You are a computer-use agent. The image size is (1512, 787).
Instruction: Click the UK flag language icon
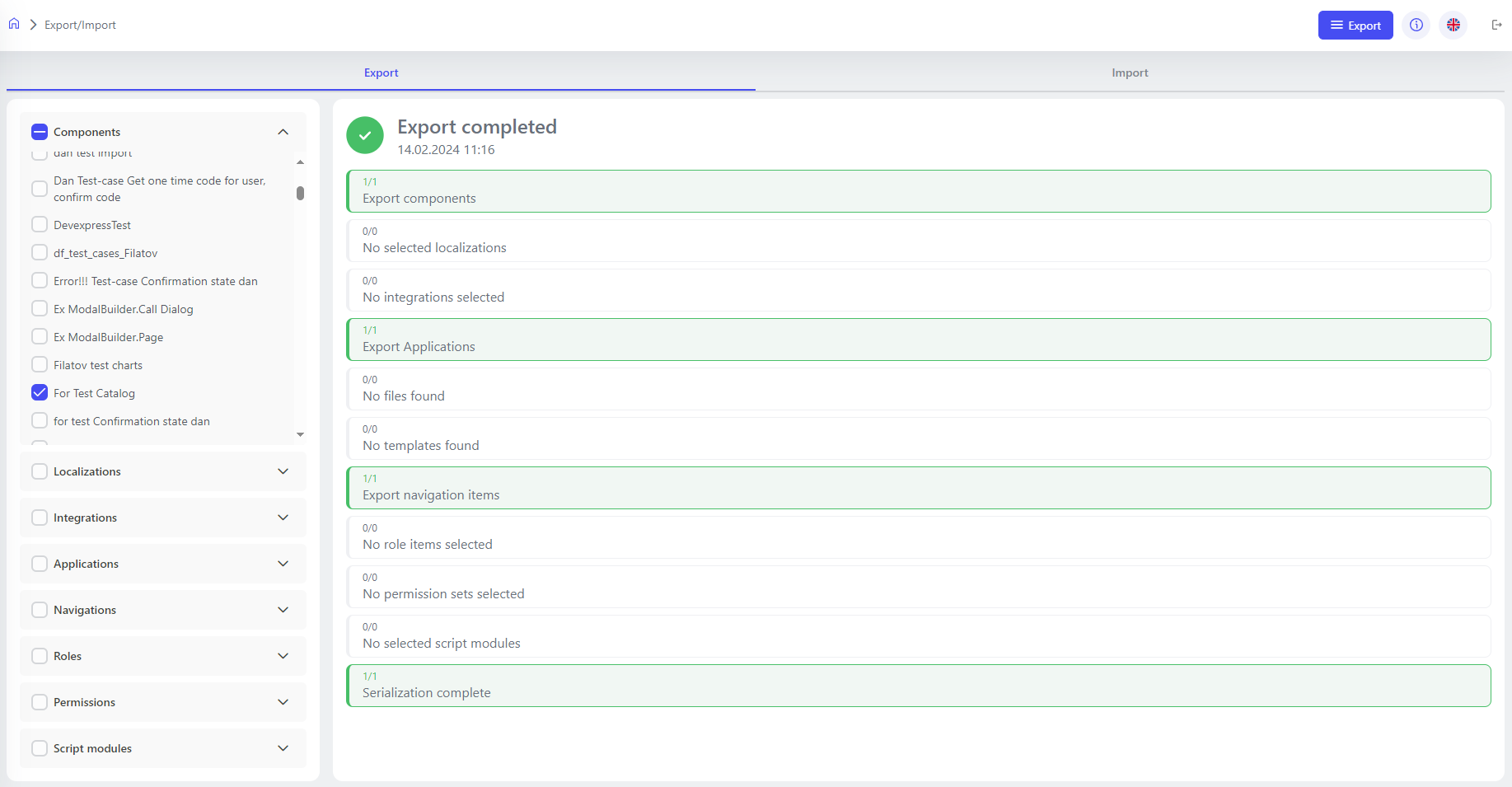(x=1453, y=25)
